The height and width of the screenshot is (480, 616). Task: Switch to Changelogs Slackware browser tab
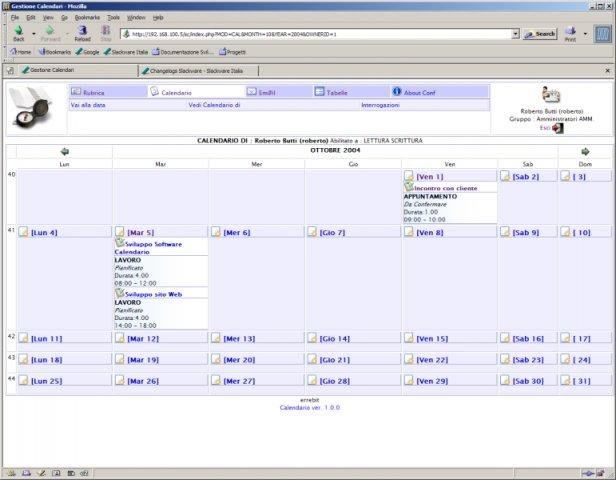coord(198,71)
